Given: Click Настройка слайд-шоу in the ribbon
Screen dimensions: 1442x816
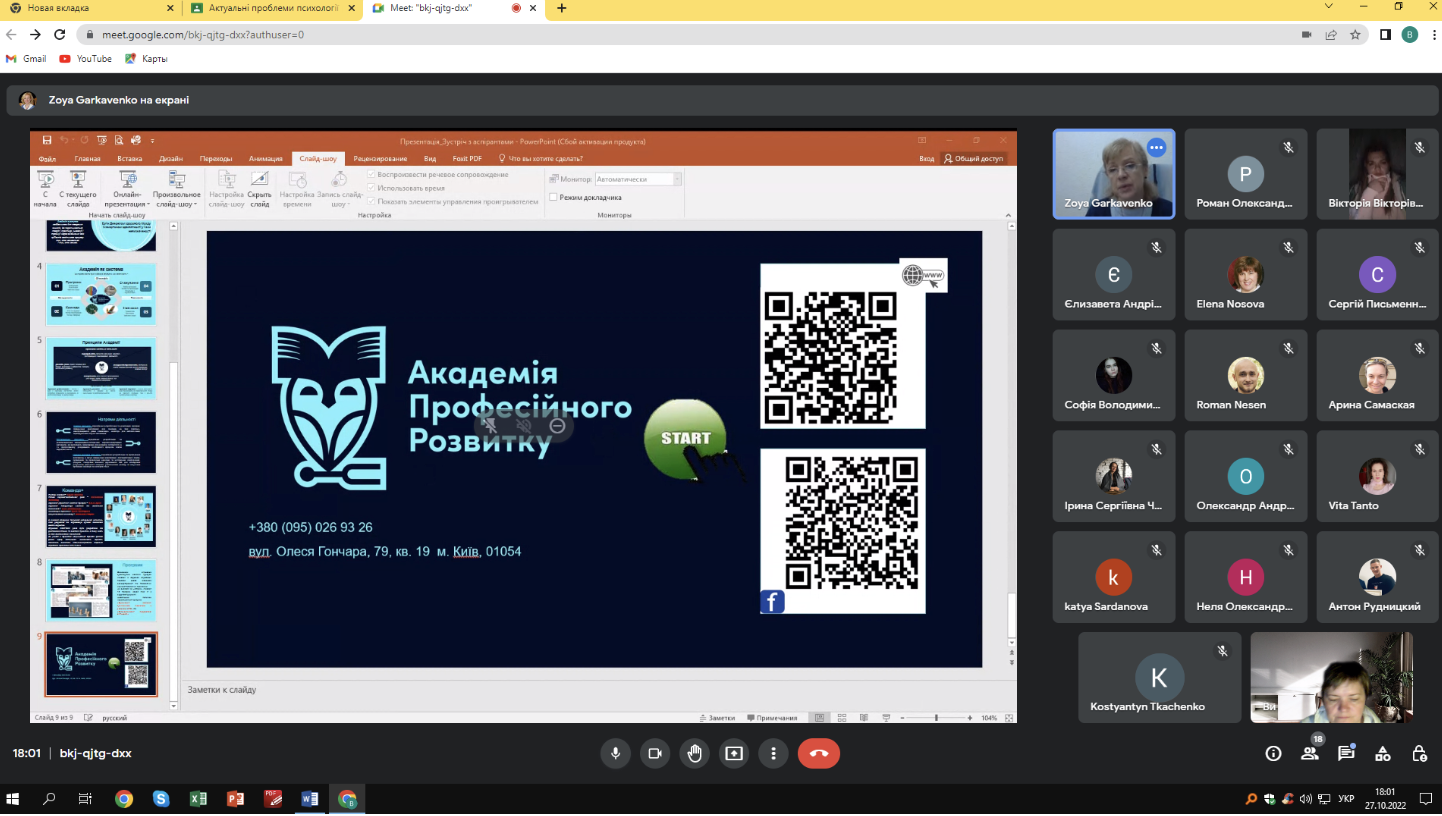Looking at the screenshot, I should (x=226, y=188).
